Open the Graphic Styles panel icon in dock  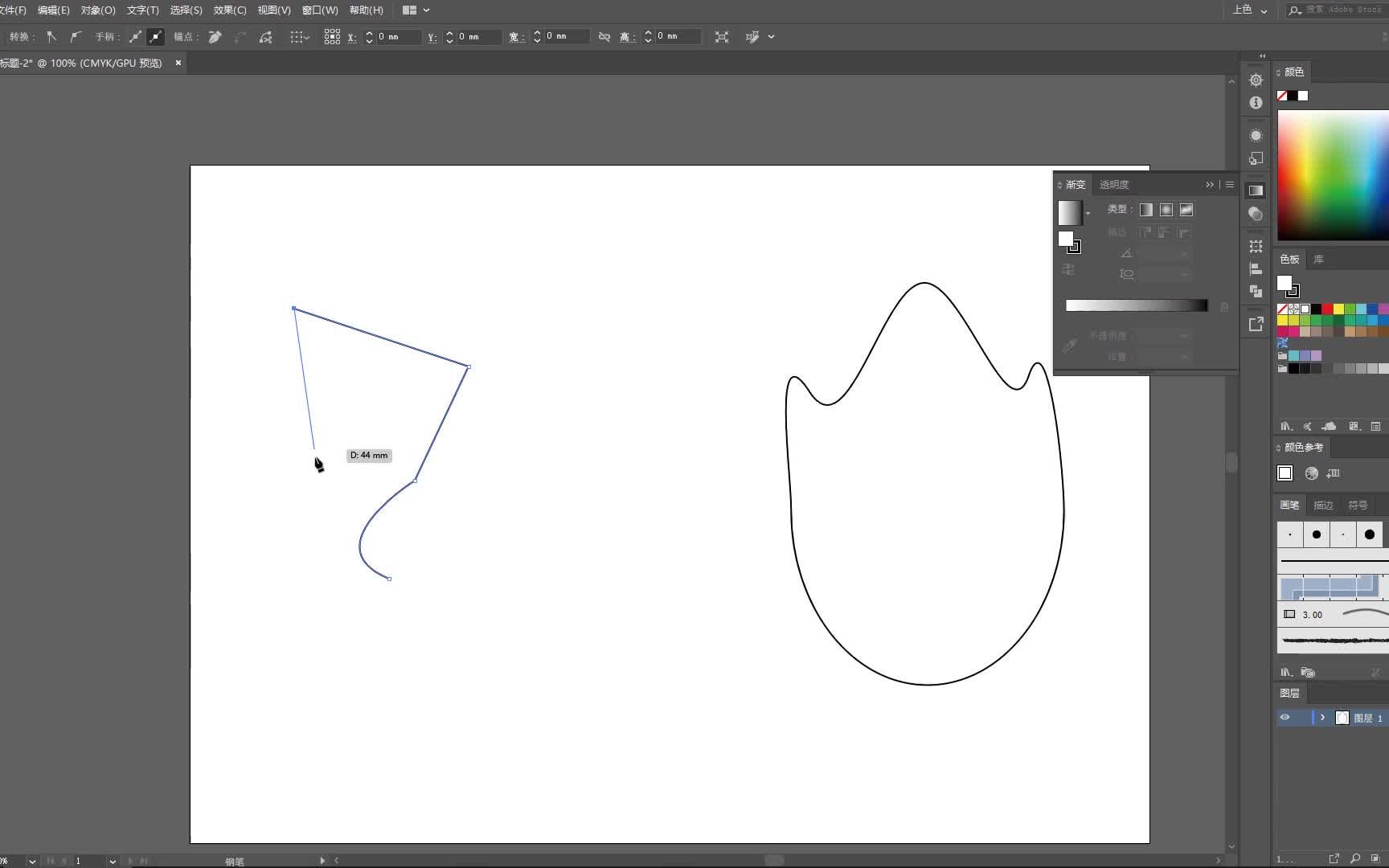tap(1256, 158)
